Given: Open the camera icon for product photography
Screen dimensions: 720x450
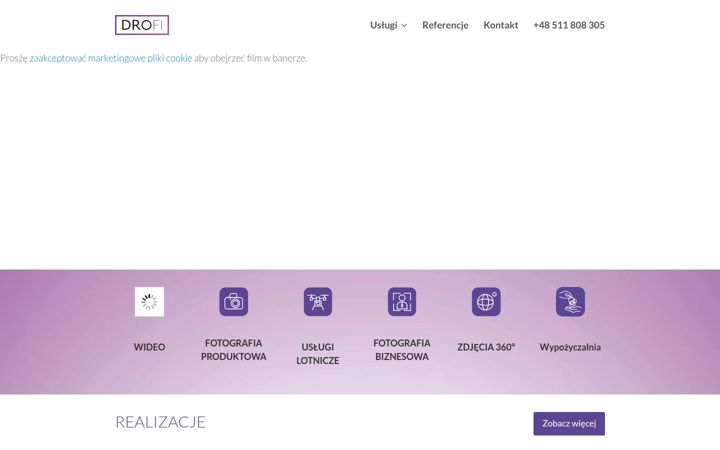Looking at the screenshot, I should (x=233, y=302).
